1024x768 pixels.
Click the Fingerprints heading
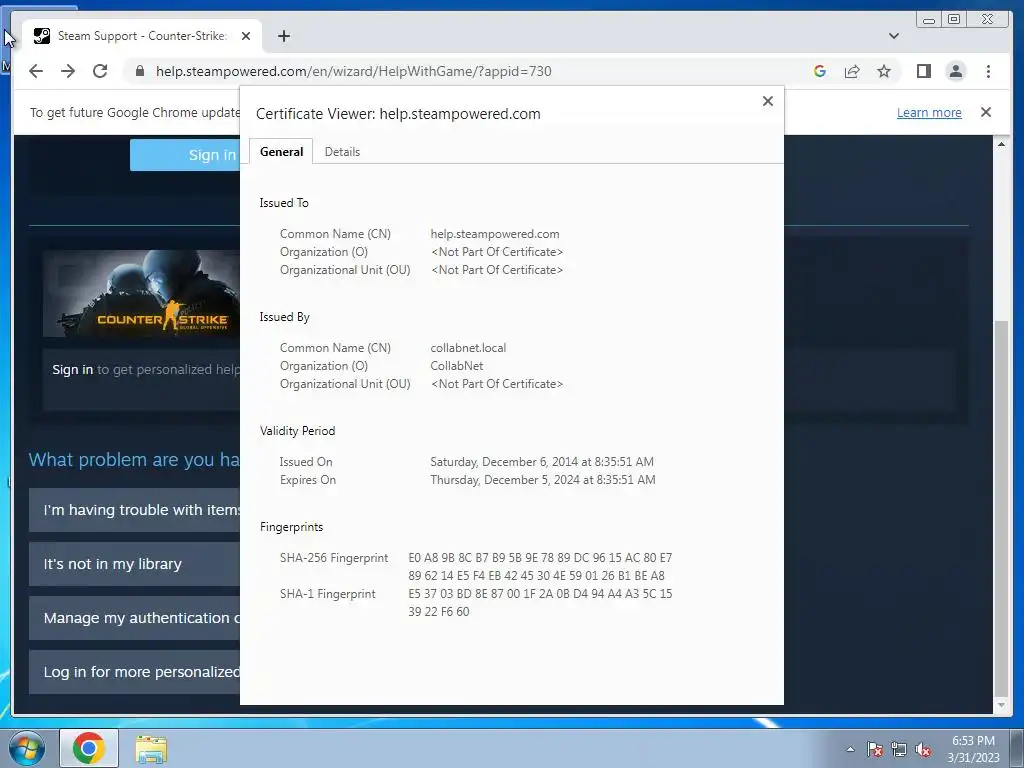pos(291,527)
